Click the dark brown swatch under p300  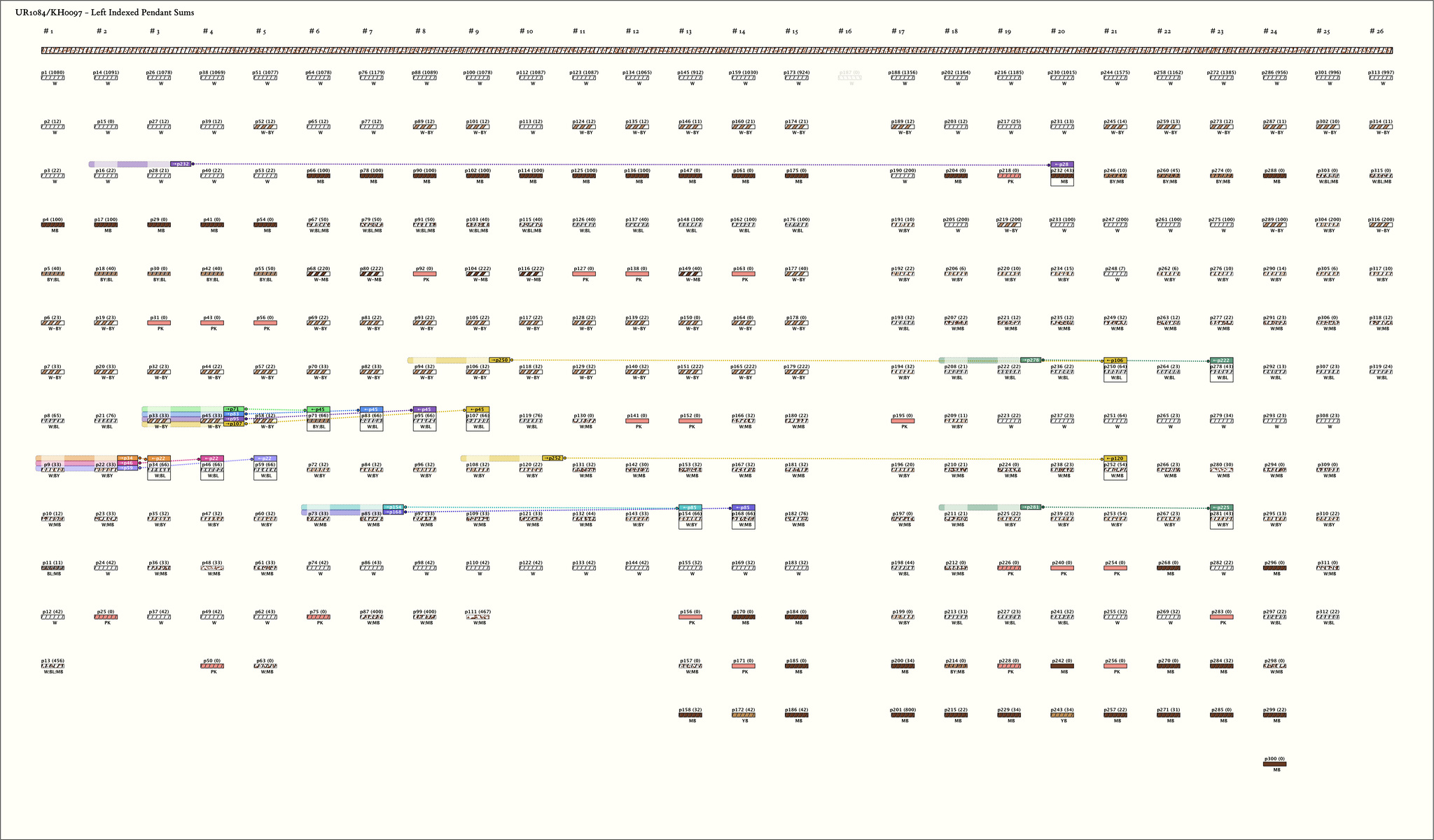point(1274,764)
